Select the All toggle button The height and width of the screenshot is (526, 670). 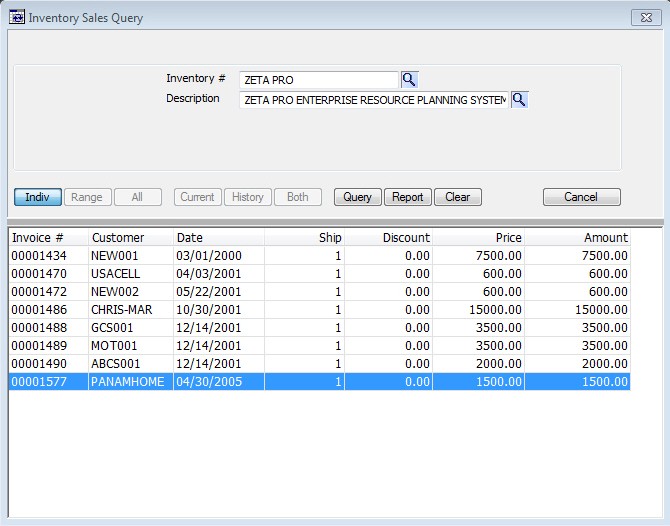point(138,197)
